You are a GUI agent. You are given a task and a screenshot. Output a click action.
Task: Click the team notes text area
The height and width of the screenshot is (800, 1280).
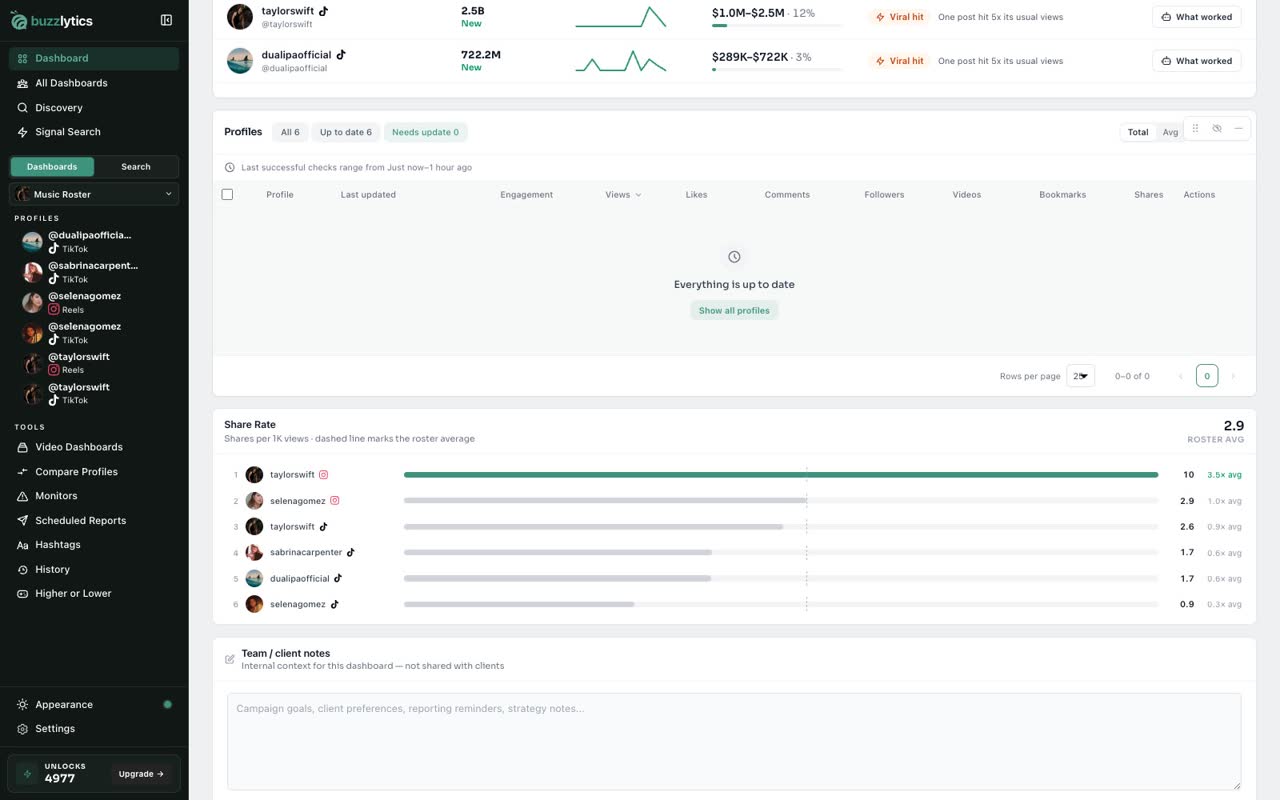point(734,742)
